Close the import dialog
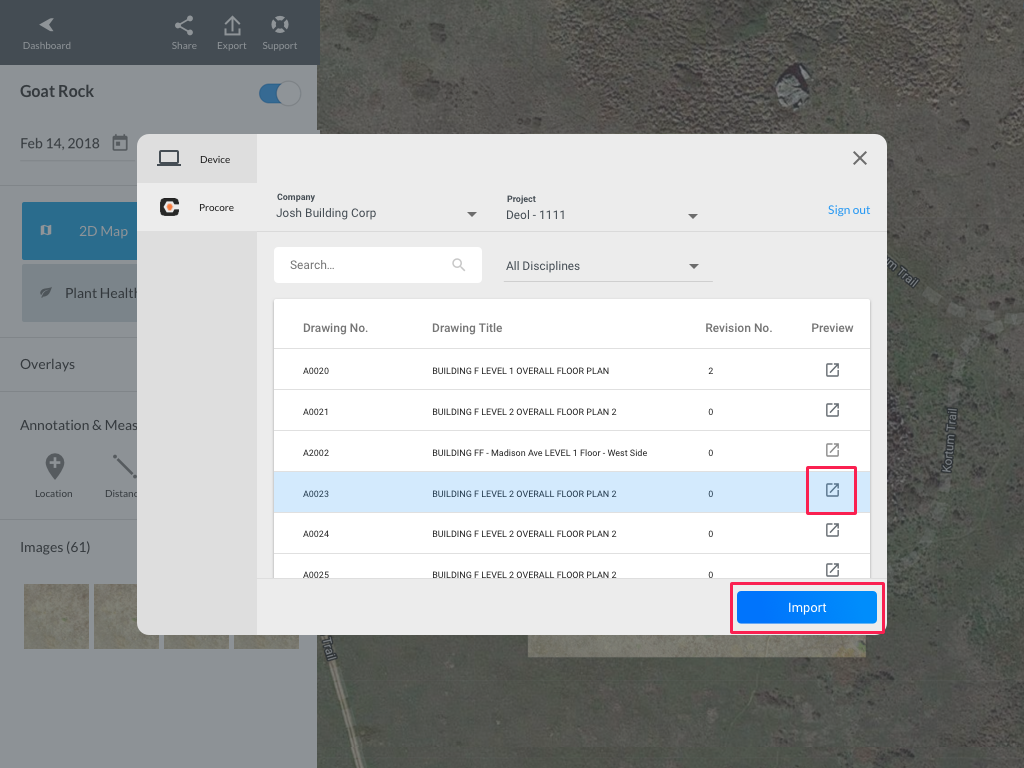 pos(859,158)
